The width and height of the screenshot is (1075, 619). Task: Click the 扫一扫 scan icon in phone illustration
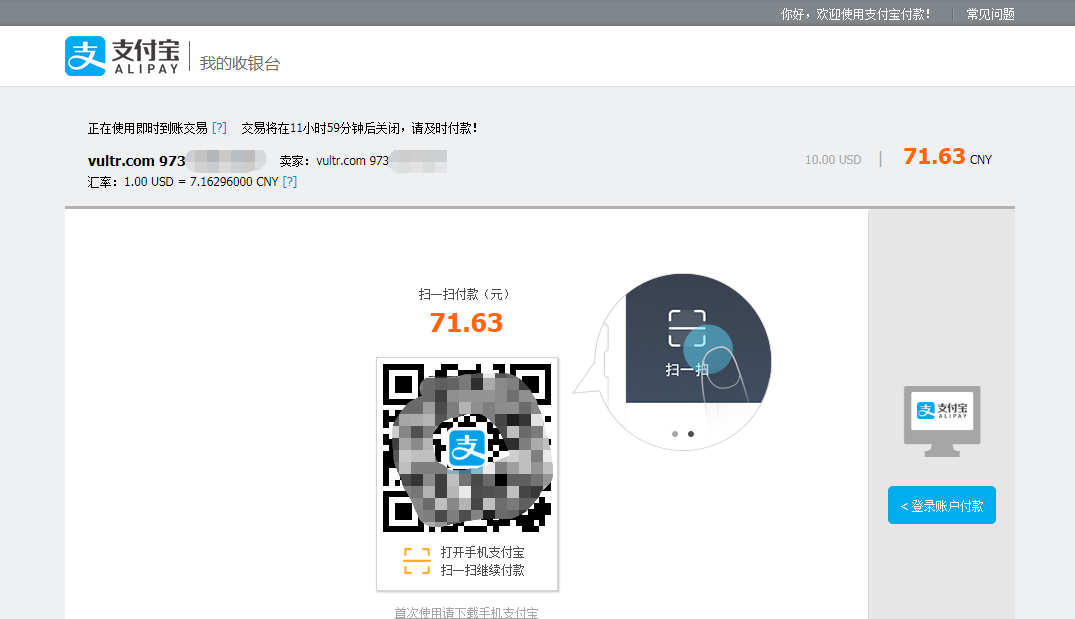pyautogui.click(x=687, y=328)
